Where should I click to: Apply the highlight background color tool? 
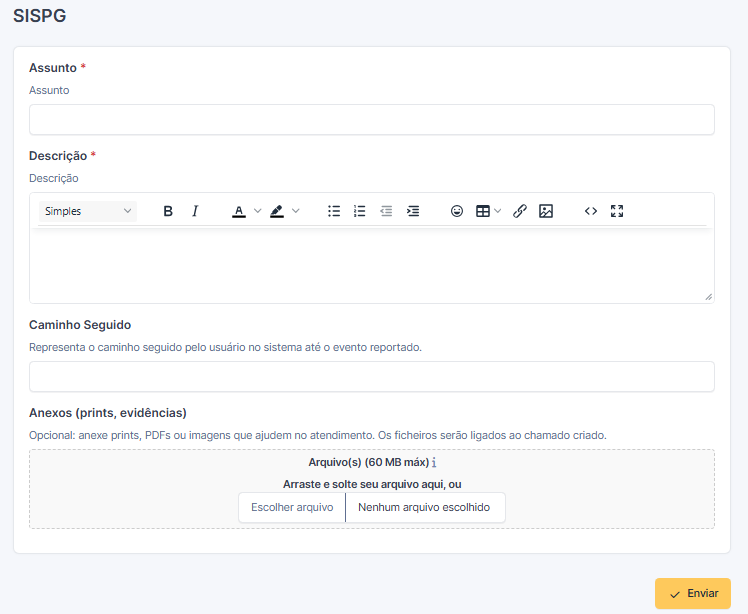pos(277,211)
